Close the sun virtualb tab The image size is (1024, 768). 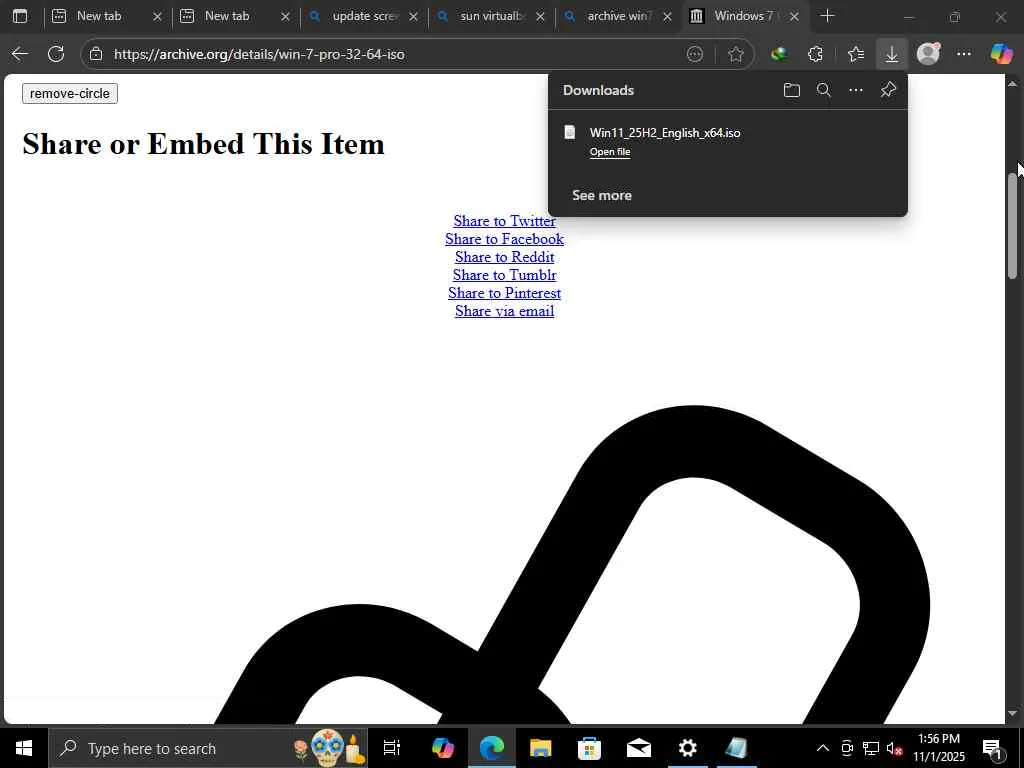point(540,16)
